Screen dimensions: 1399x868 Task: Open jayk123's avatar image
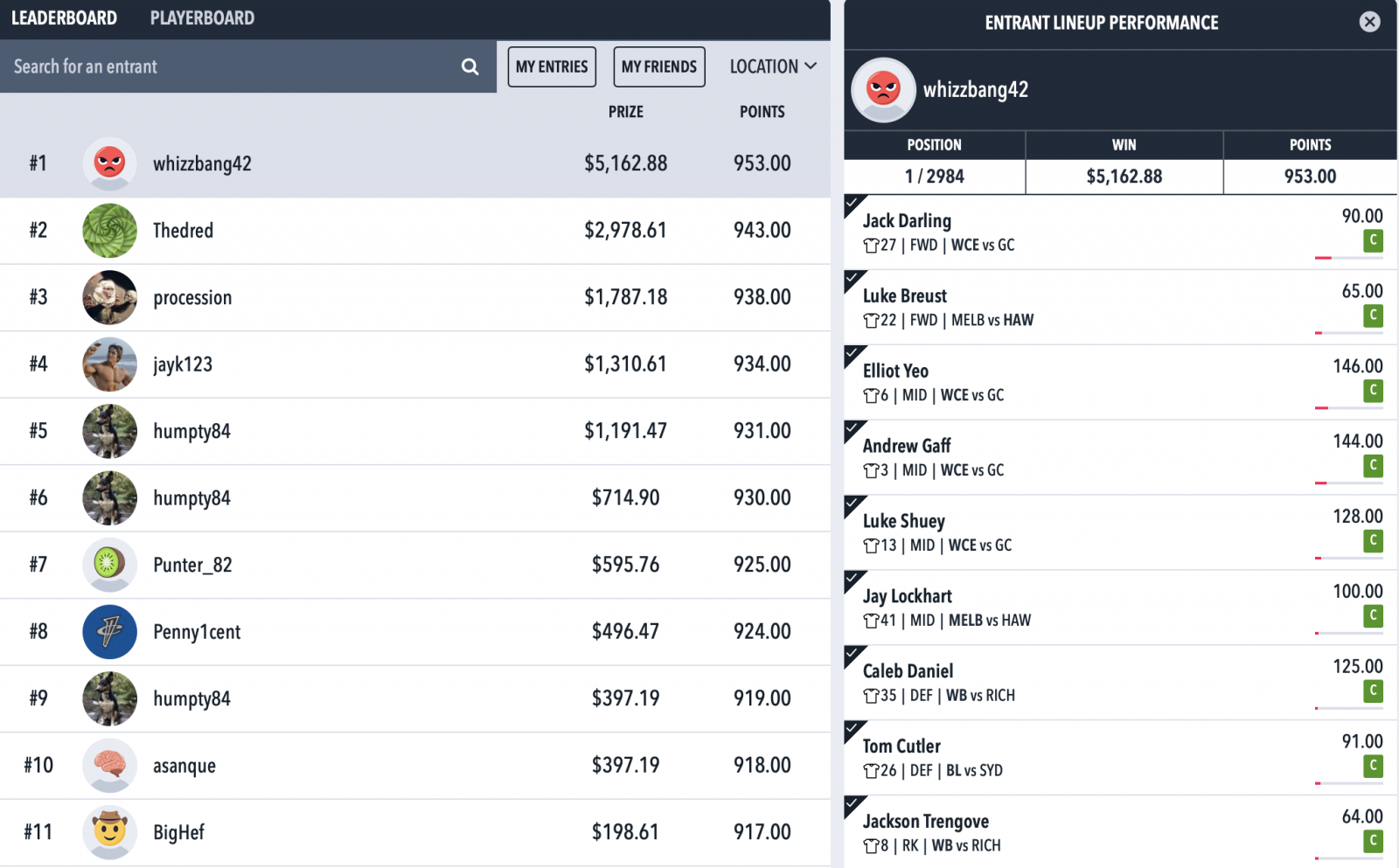point(109,365)
